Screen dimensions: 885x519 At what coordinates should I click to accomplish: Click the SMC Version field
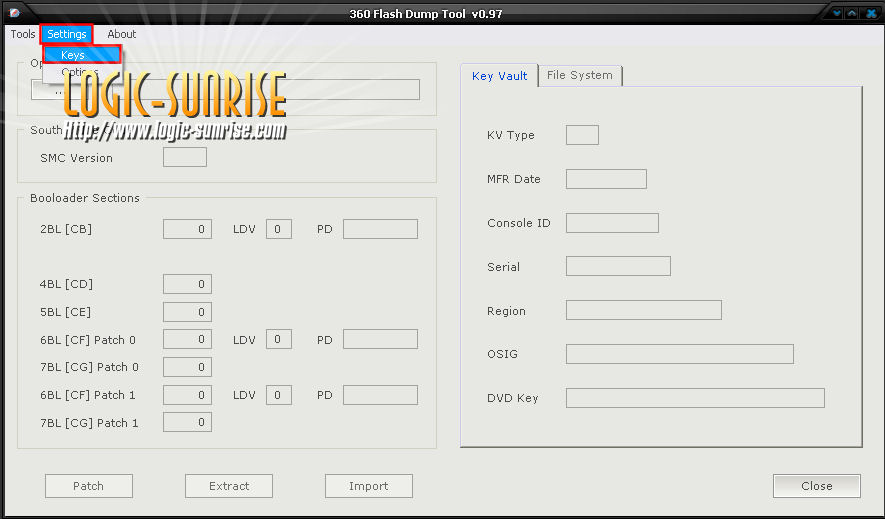185,157
